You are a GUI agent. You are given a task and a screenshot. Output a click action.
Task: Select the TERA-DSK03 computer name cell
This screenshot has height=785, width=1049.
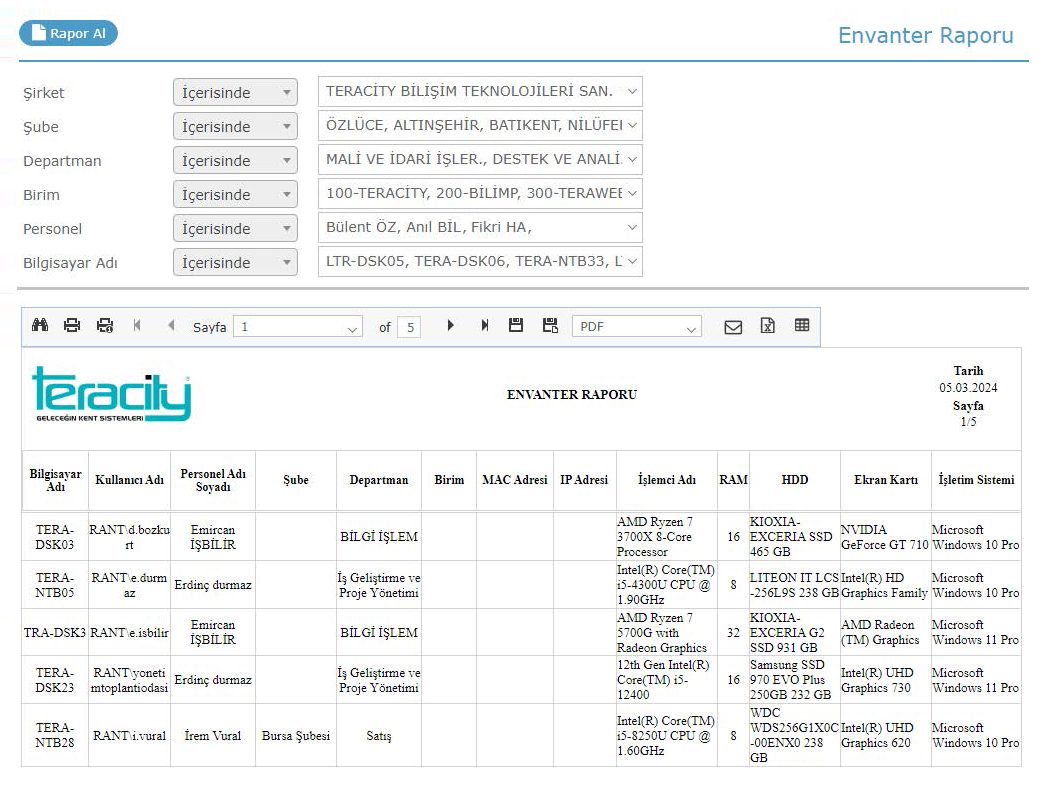point(55,537)
